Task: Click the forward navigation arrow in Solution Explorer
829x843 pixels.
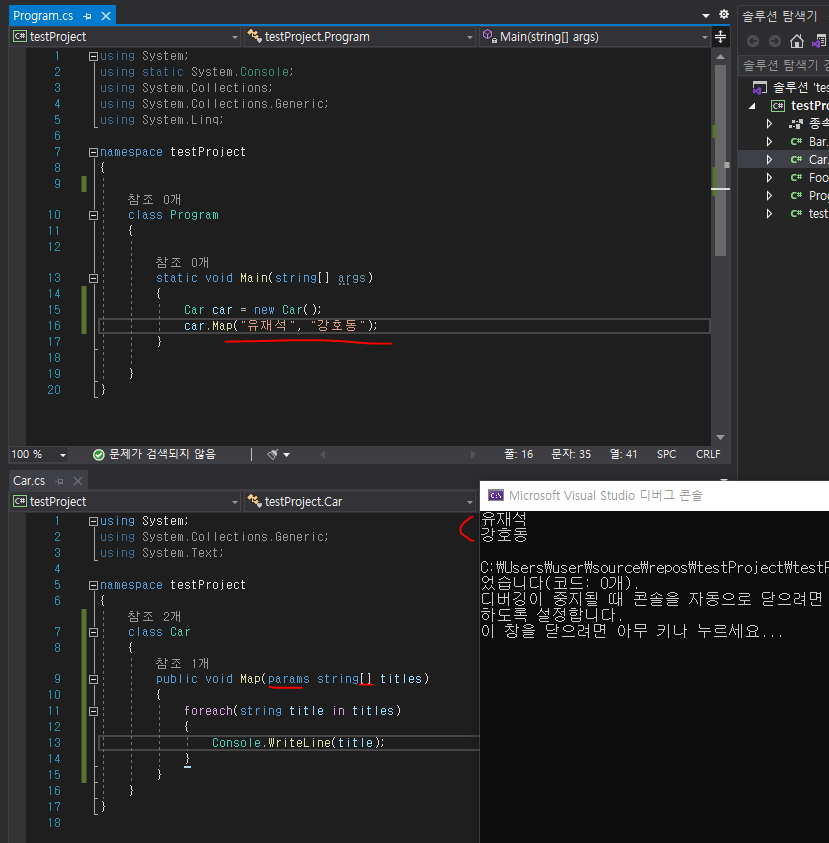Action: click(774, 40)
